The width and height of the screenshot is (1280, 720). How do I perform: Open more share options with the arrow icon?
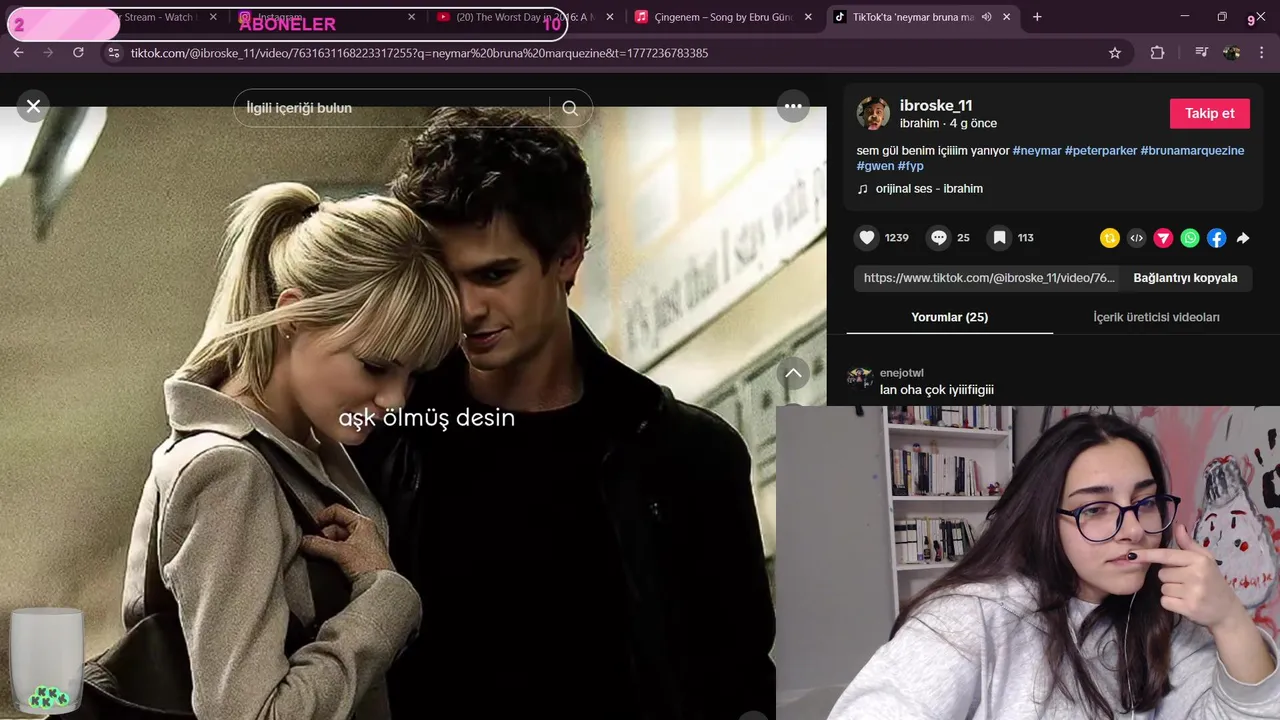pos(1243,238)
